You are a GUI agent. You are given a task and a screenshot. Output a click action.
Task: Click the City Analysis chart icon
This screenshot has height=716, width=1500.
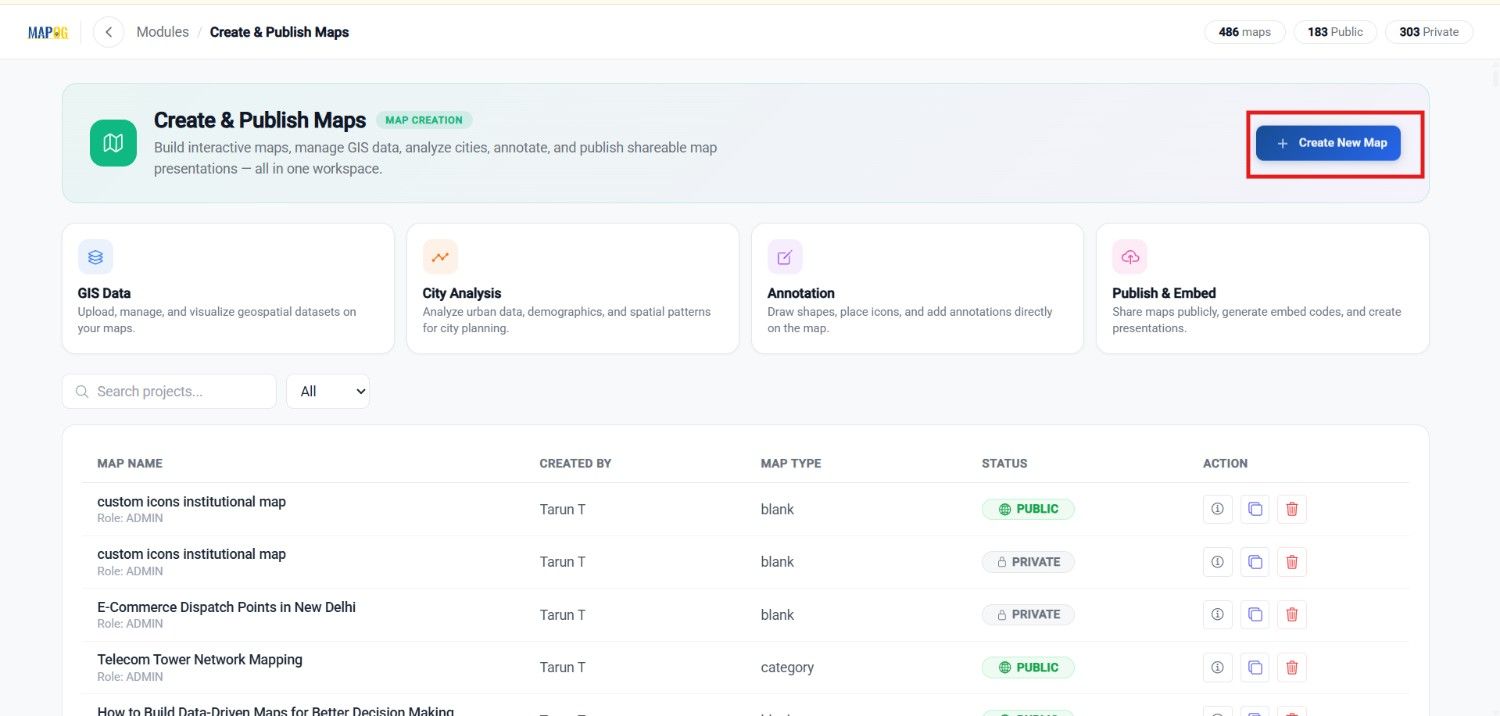coord(440,257)
